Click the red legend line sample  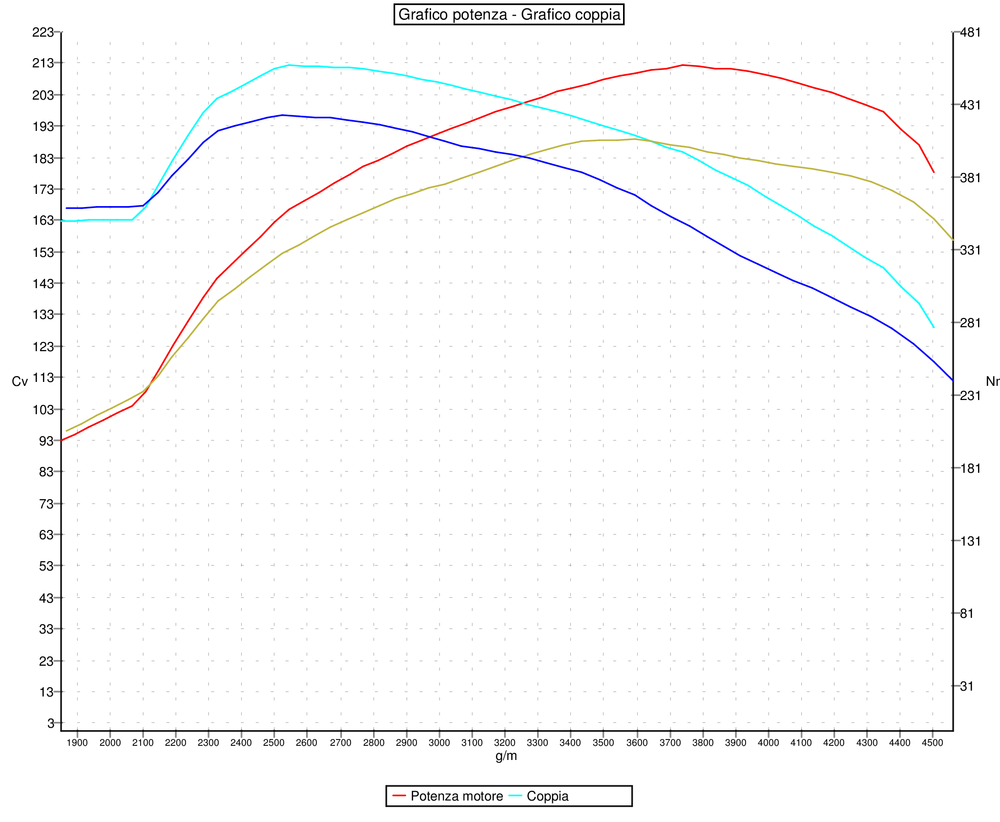399,796
